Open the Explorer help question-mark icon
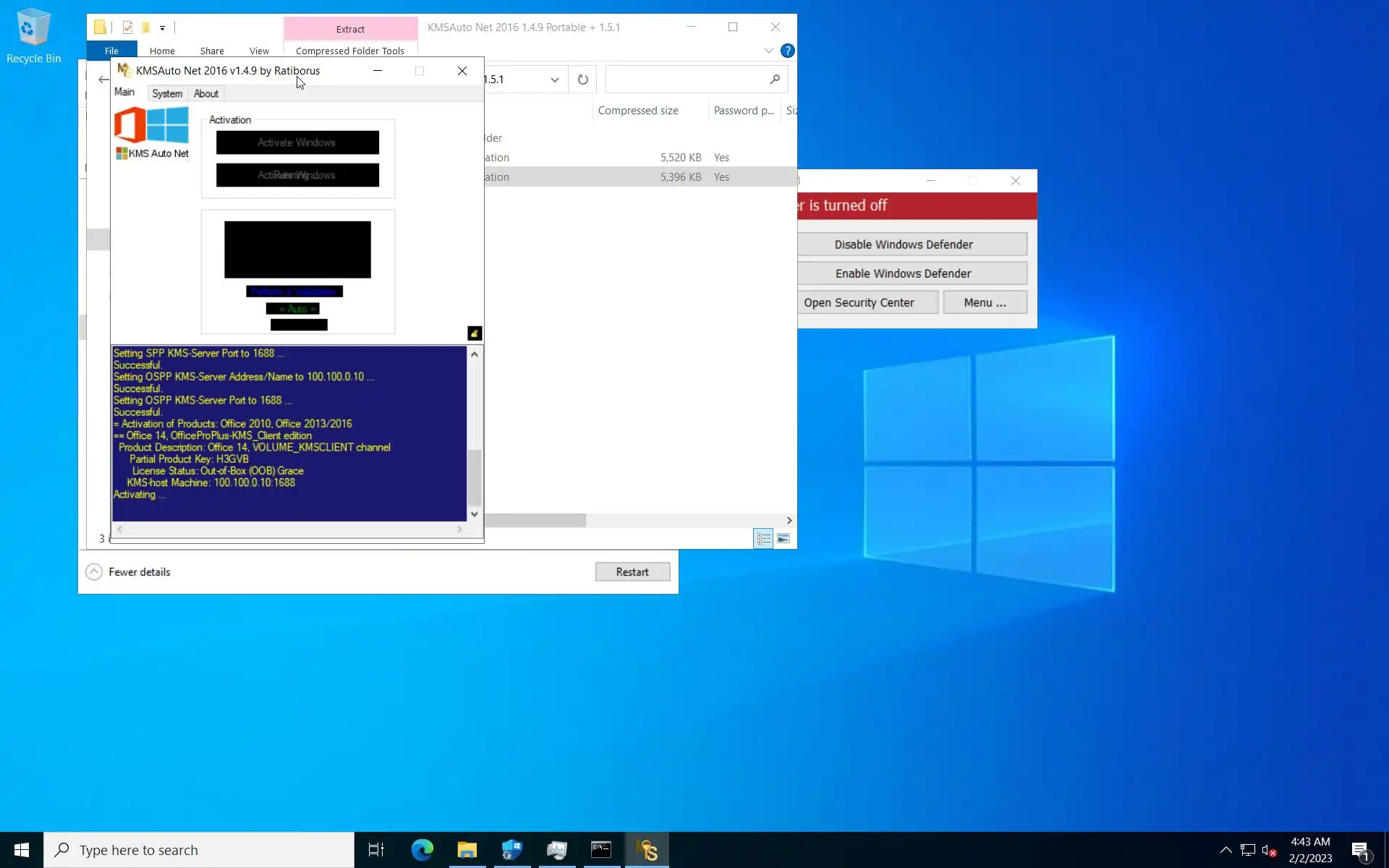This screenshot has height=868, width=1389. [787, 51]
